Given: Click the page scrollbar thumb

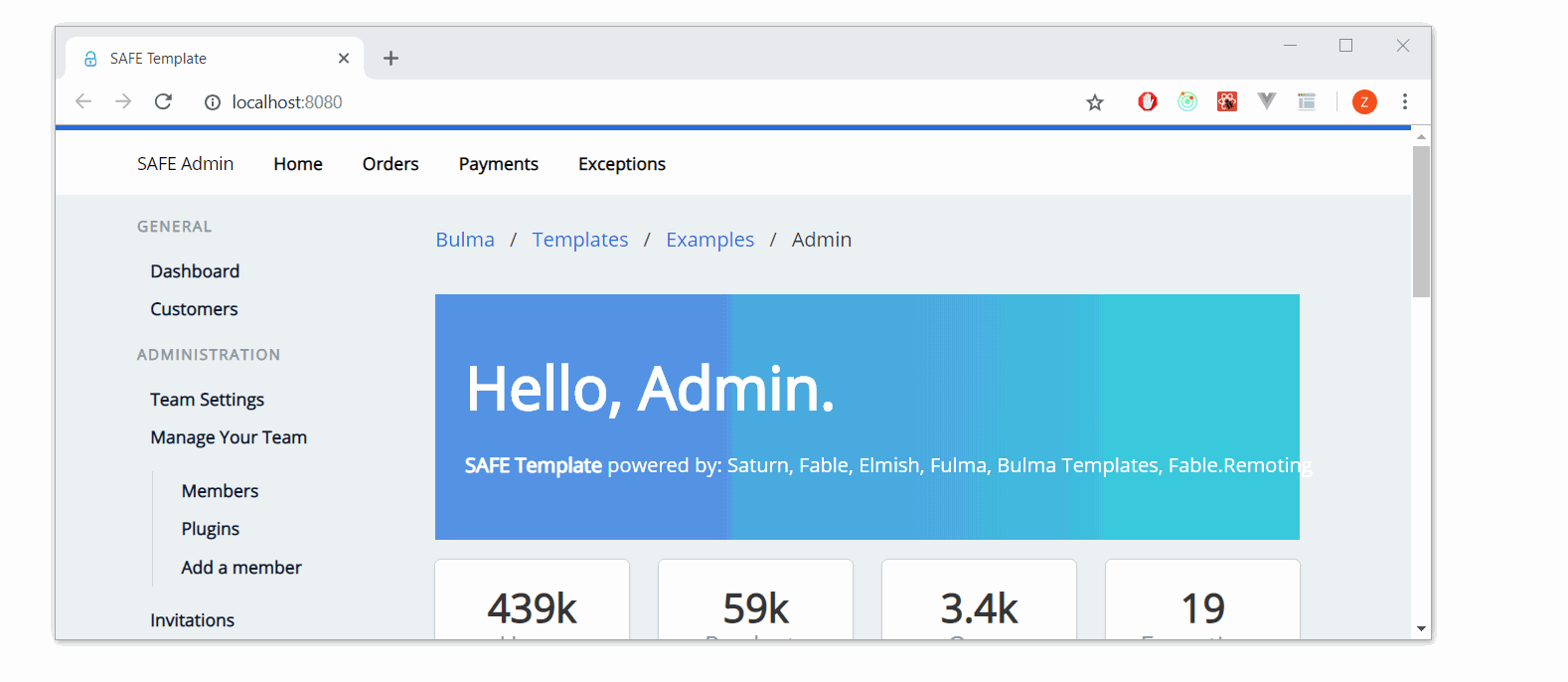Looking at the screenshot, I should [x=1421, y=222].
